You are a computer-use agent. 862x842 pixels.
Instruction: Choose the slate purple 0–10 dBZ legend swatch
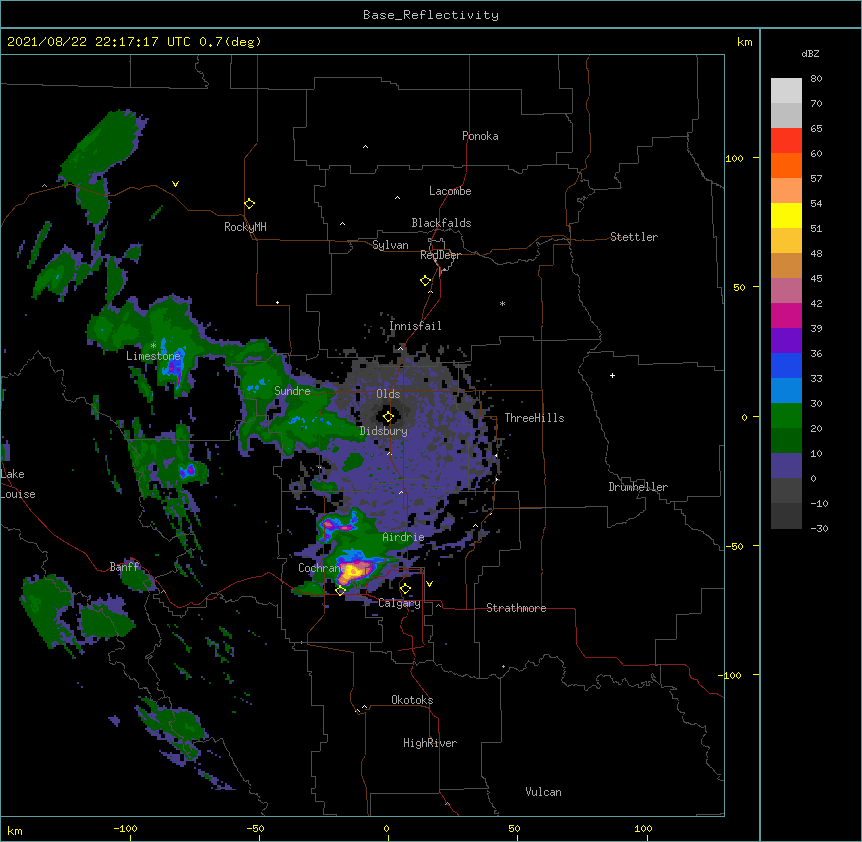click(786, 466)
